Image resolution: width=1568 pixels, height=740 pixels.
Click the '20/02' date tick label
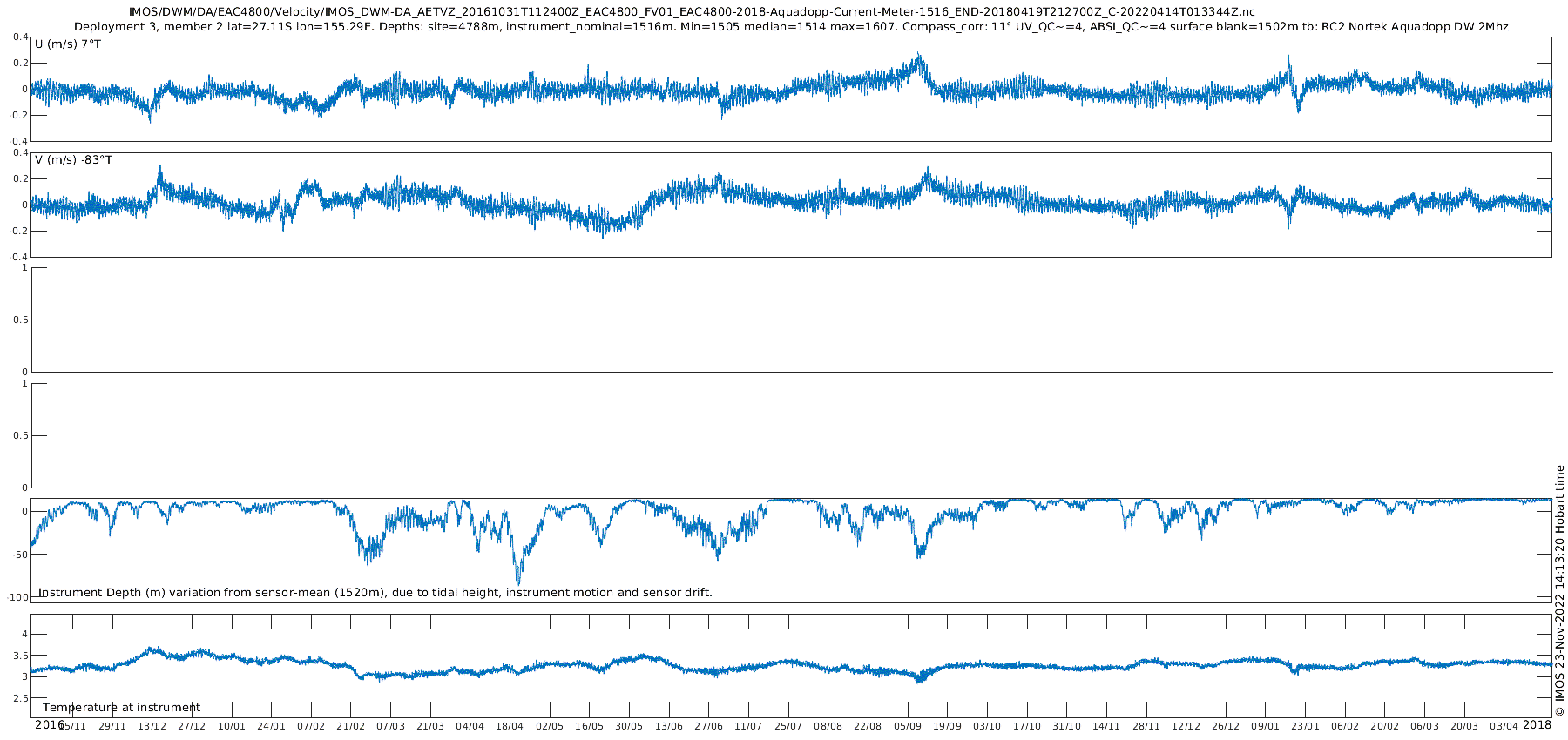(x=1385, y=726)
